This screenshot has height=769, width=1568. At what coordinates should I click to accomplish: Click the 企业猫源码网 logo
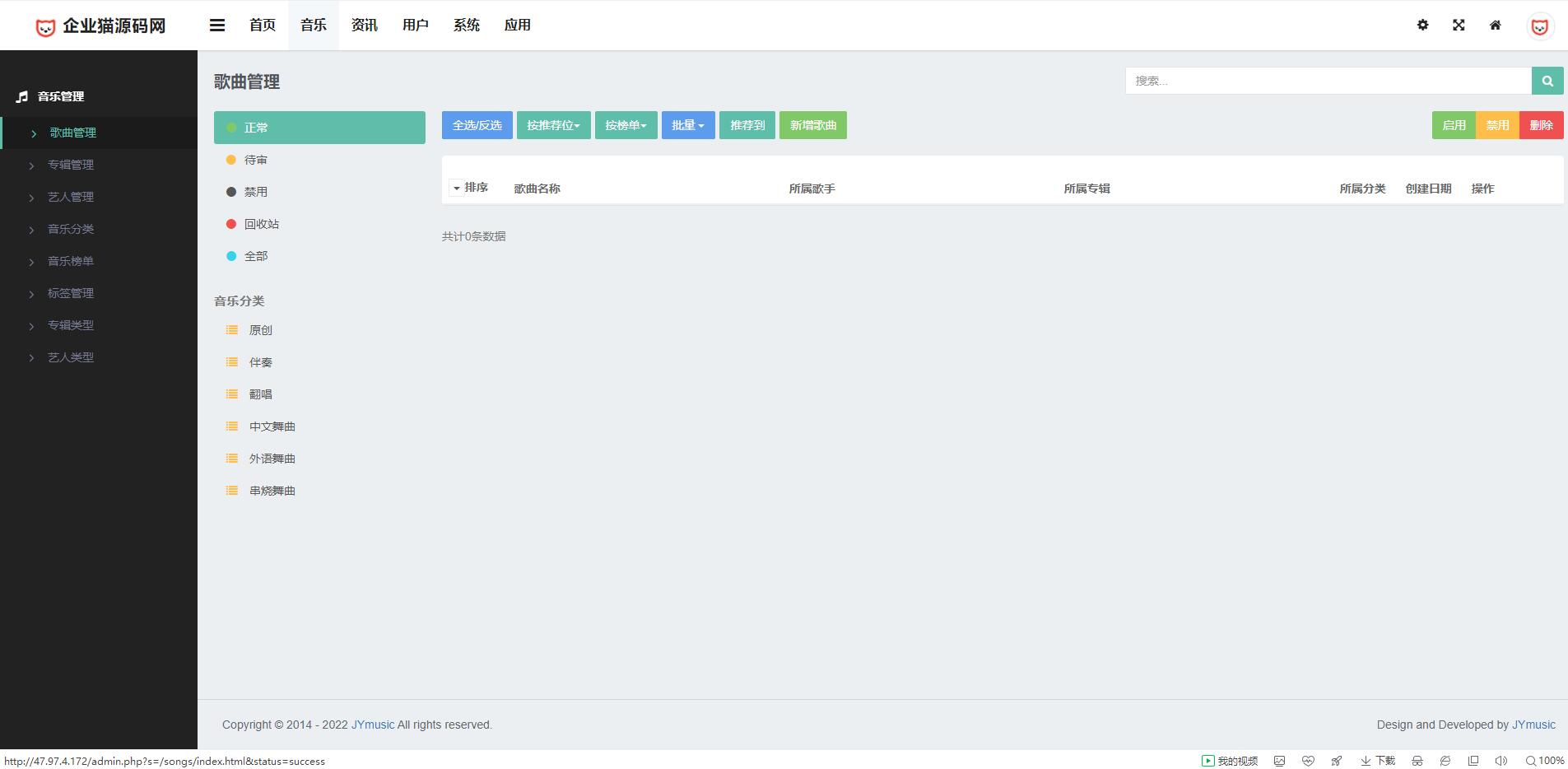[100, 26]
